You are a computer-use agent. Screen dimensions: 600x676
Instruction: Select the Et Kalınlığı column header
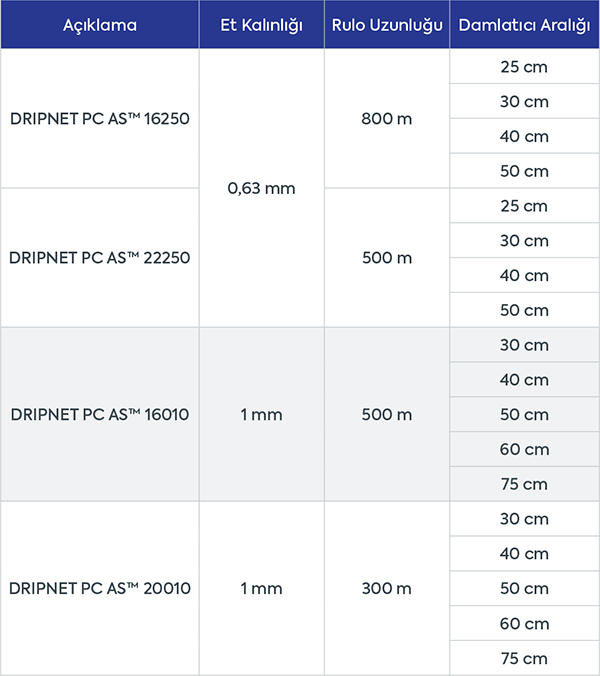click(261, 25)
